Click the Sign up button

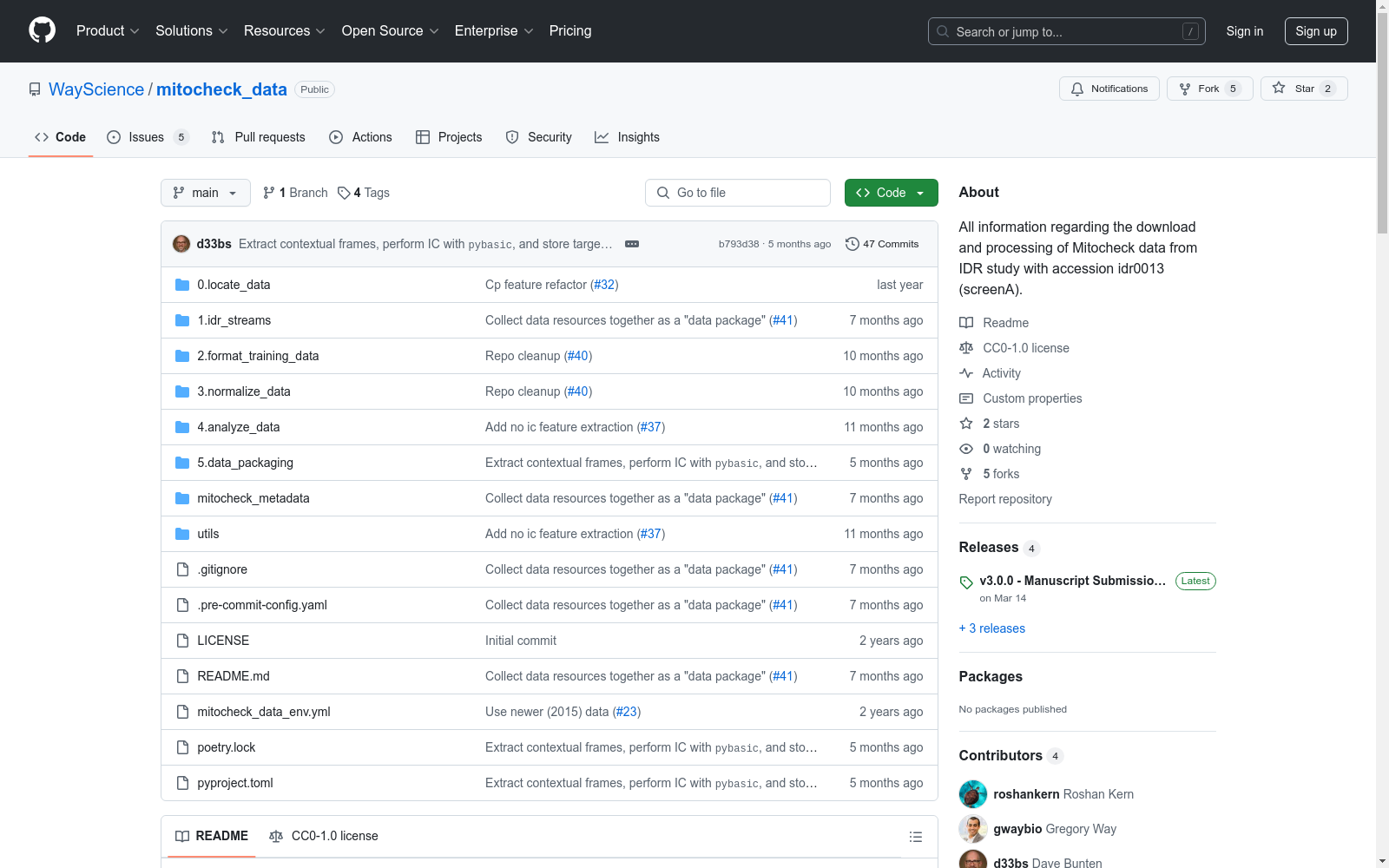click(1316, 31)
